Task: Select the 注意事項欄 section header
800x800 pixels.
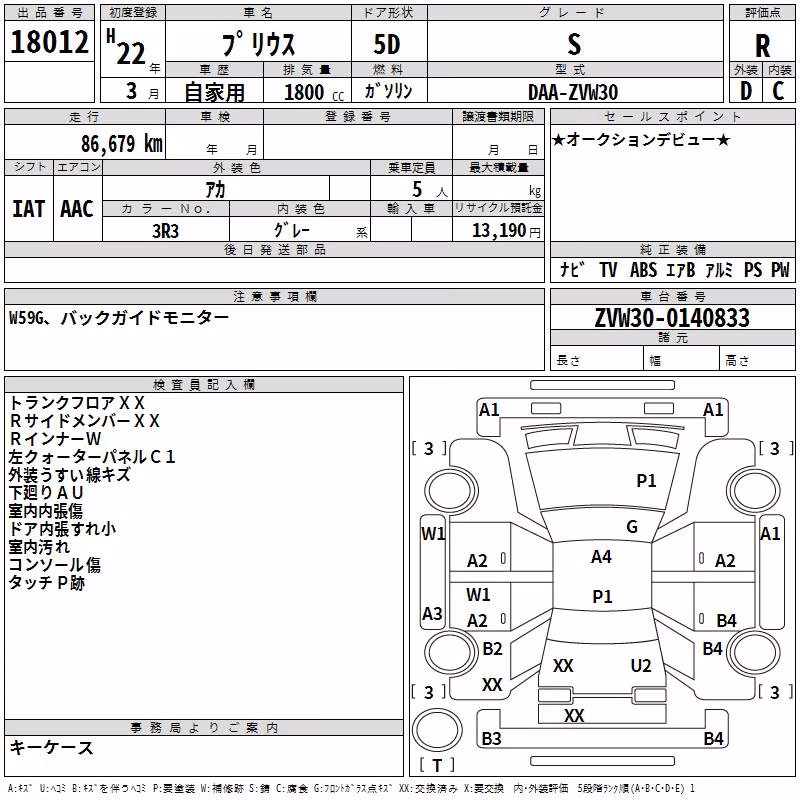Action: [x=274, y=296]
